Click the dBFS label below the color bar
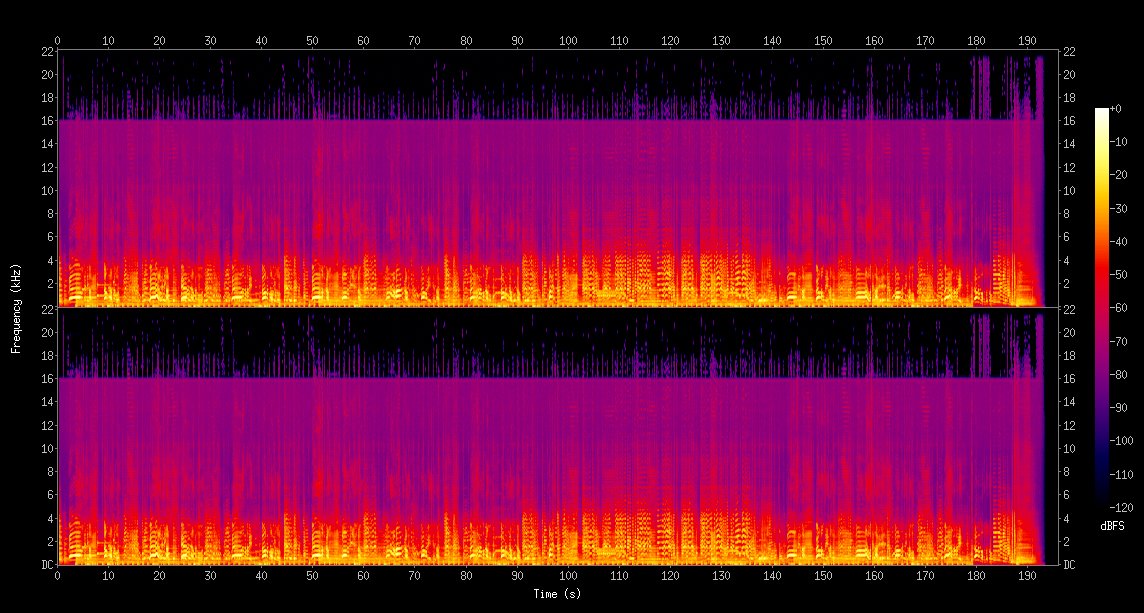The width and height of the screenshot is (1144, 613). 1113,525
